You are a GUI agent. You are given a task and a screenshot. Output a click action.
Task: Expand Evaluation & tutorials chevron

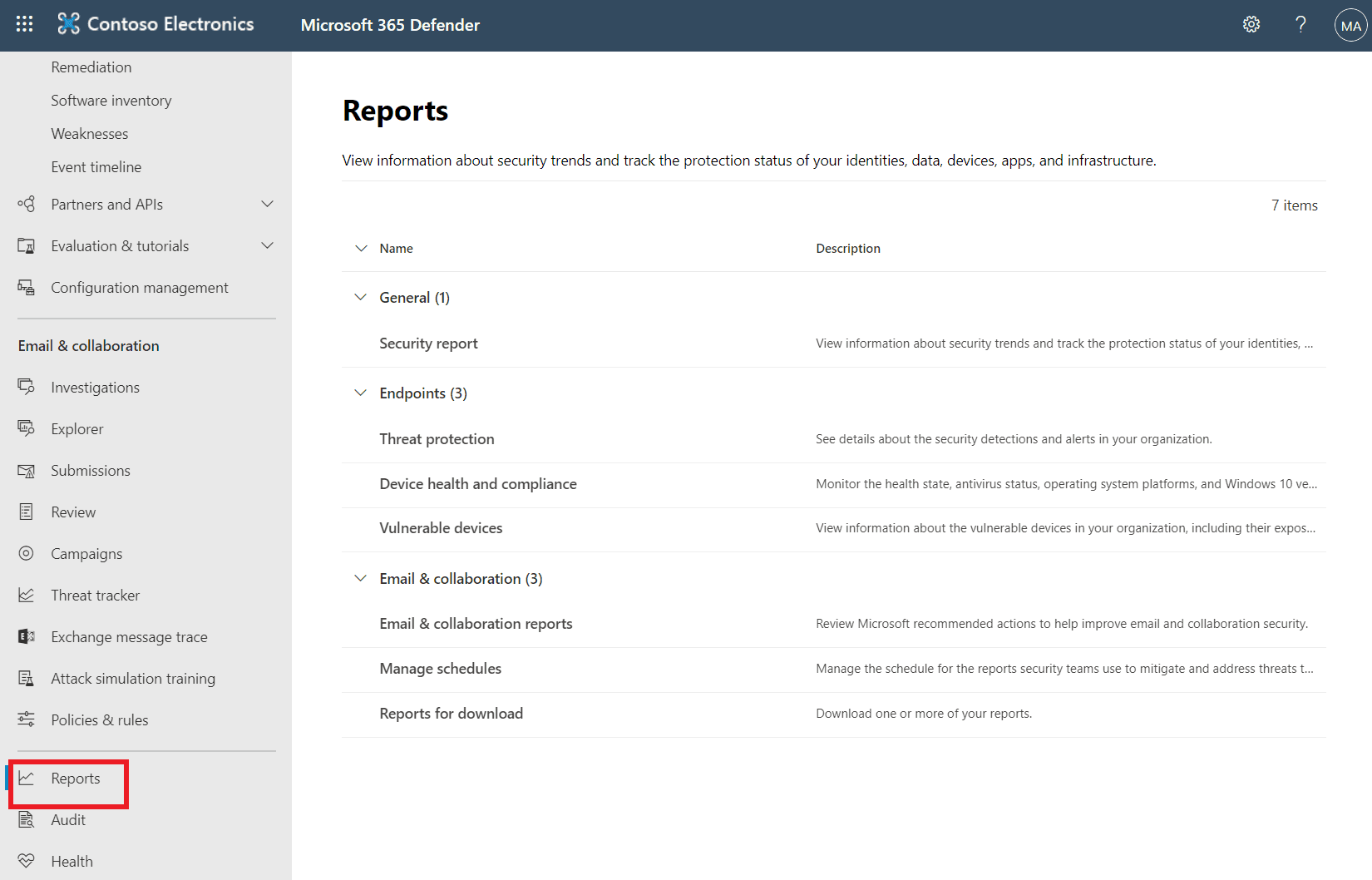click(x=267, y=245)
